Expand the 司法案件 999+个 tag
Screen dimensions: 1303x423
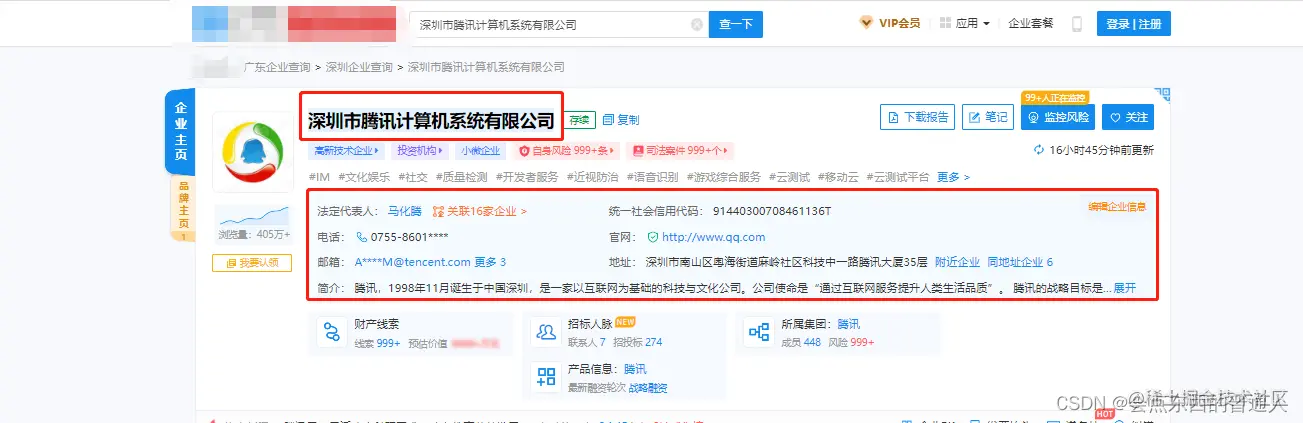pos(680,151)
